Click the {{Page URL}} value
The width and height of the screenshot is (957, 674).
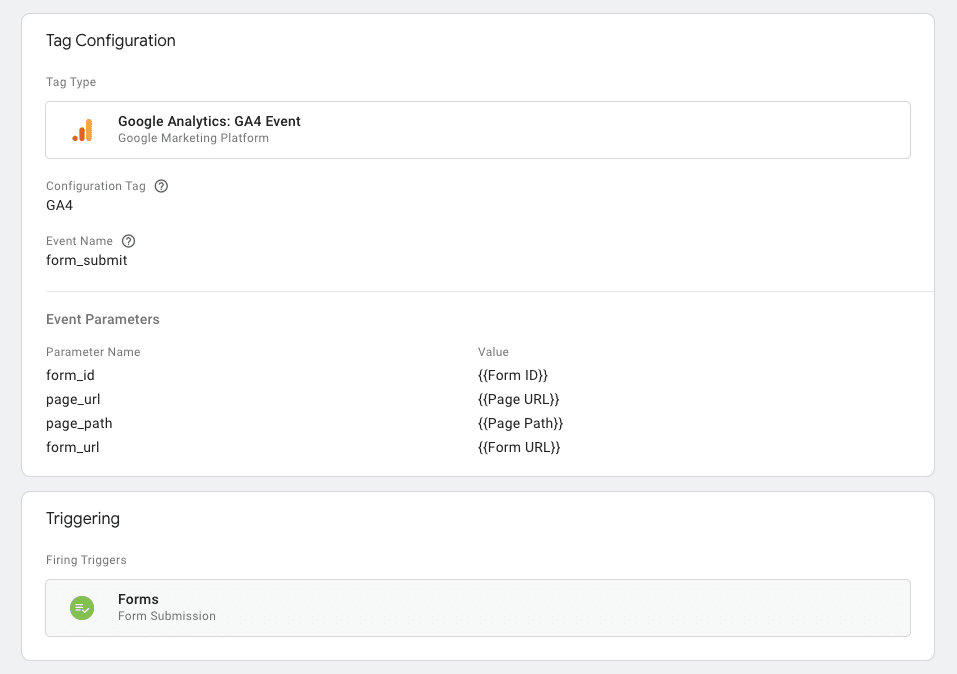(x=518, y=400)
